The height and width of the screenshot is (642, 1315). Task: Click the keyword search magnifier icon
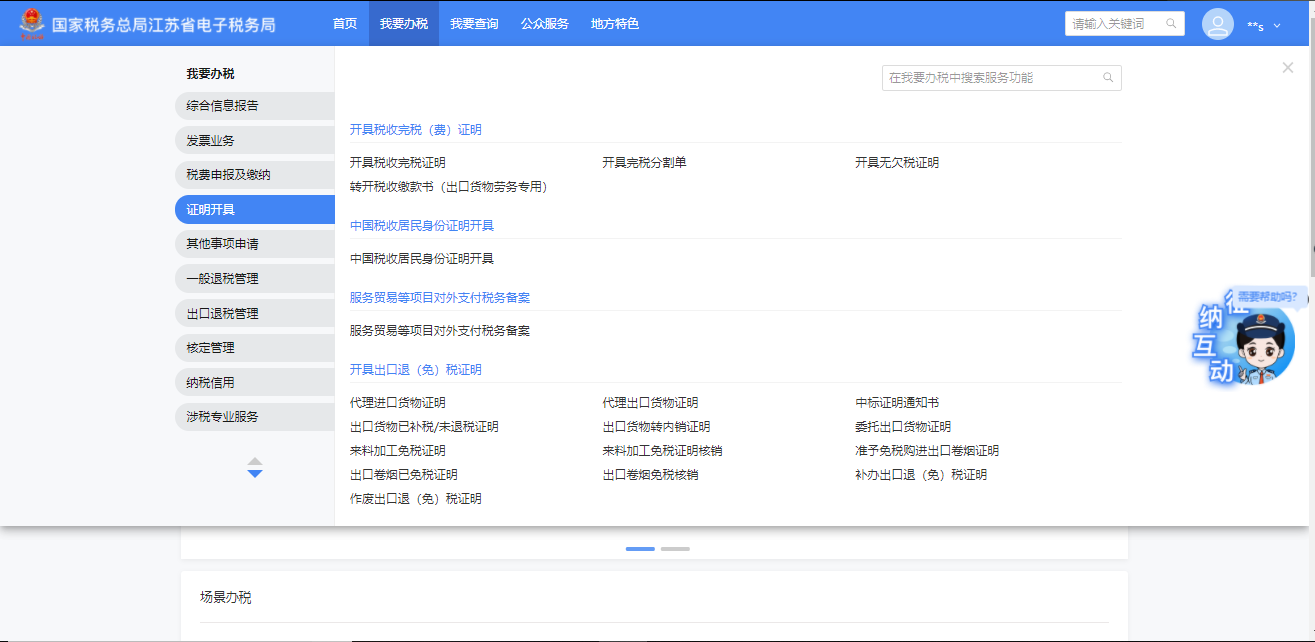pyautogui.click(x=1171, y=24)
